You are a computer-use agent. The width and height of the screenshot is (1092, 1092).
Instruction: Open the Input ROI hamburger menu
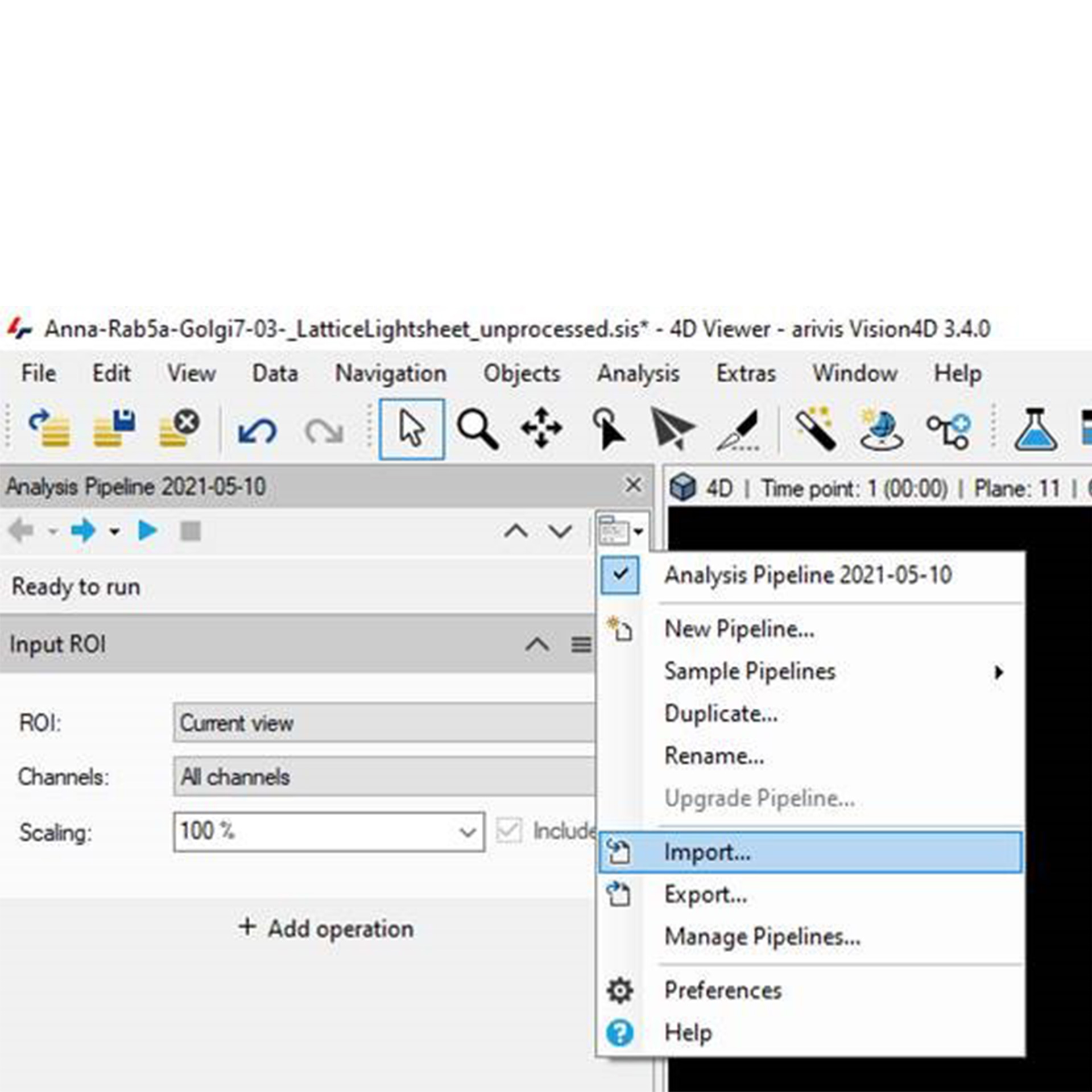581,645
